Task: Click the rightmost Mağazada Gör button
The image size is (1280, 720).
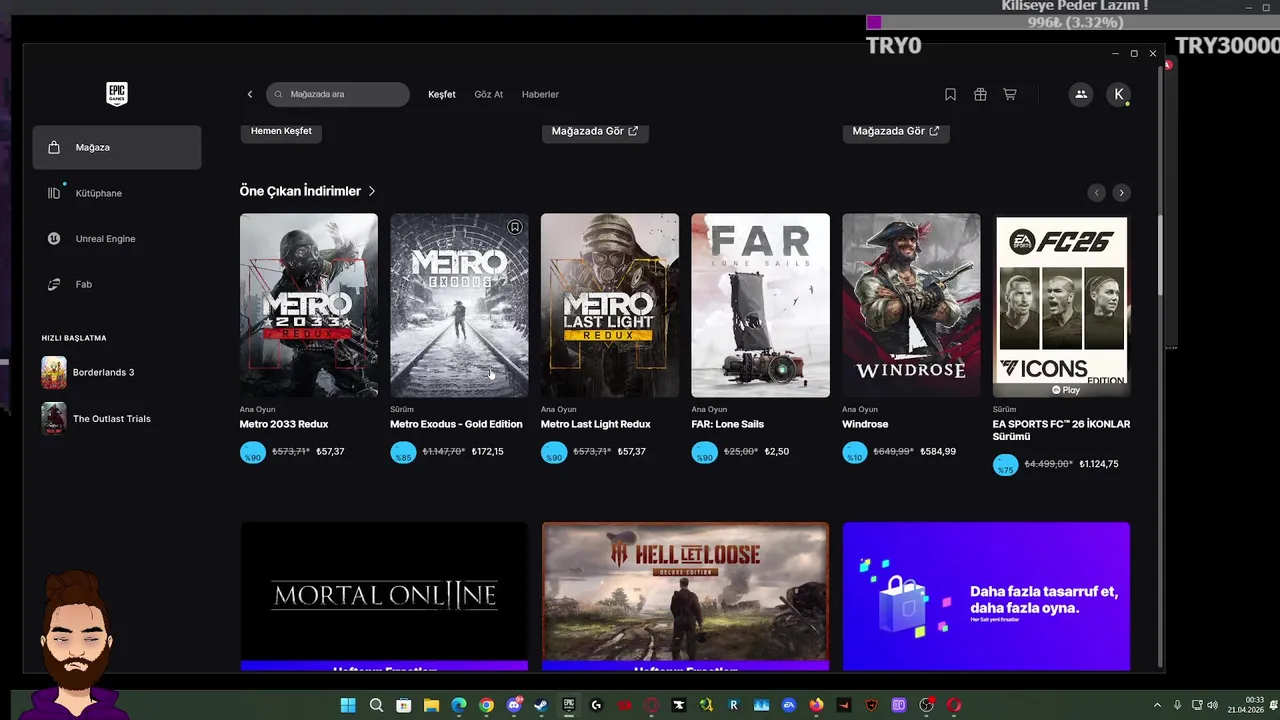Action: (x=896, y=131)
